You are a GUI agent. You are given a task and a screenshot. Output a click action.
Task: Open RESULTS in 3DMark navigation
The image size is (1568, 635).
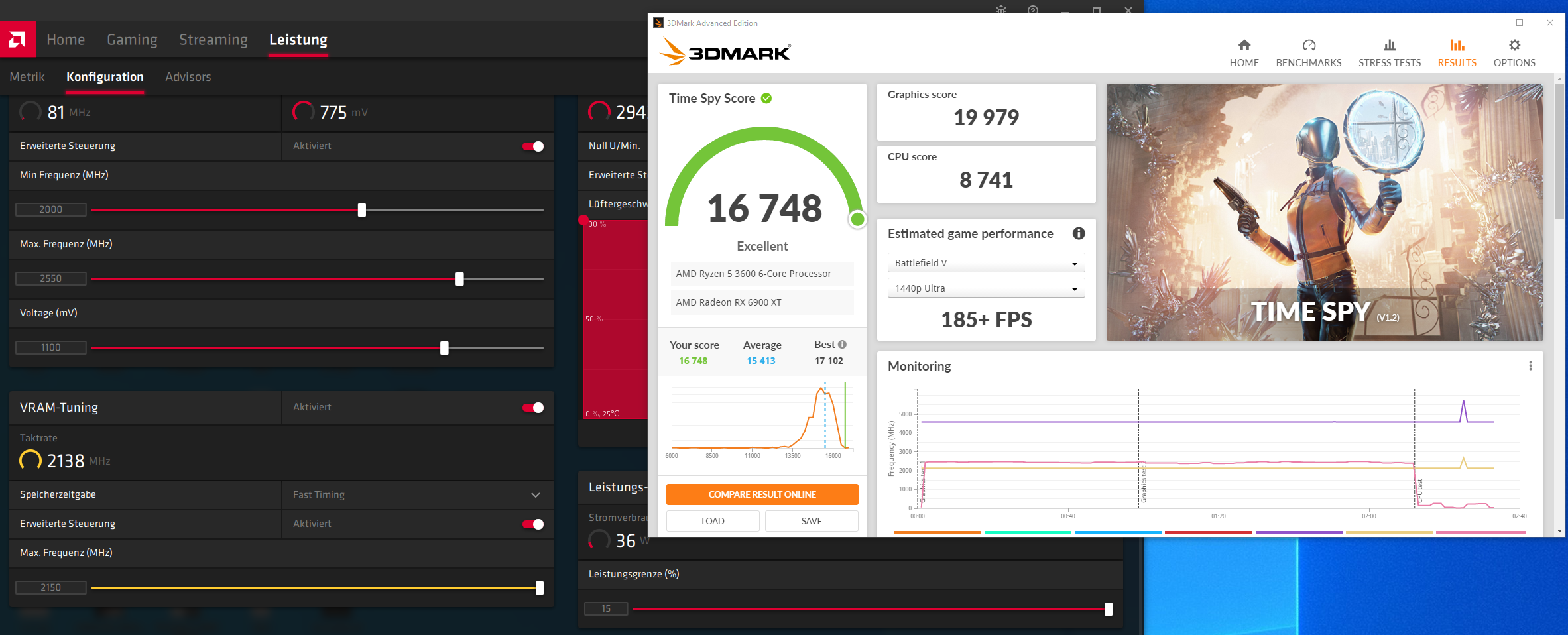(x=1457, y=53)
